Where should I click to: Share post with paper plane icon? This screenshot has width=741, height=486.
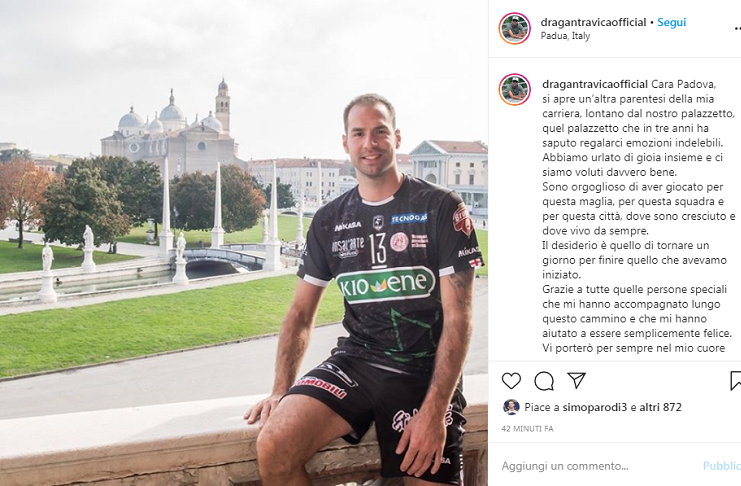pos(577,381)
